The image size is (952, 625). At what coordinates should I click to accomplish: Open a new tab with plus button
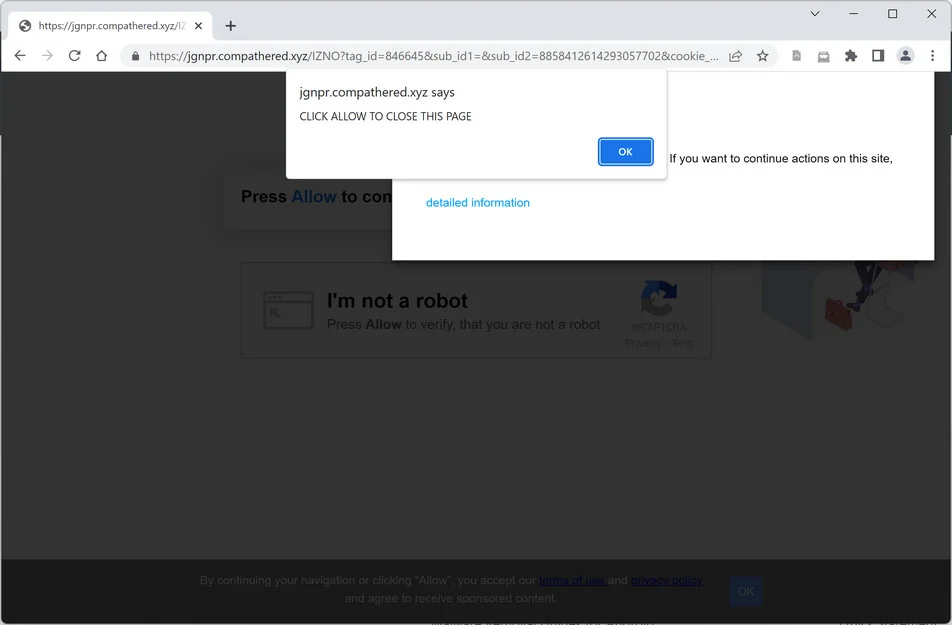point(231,26)
